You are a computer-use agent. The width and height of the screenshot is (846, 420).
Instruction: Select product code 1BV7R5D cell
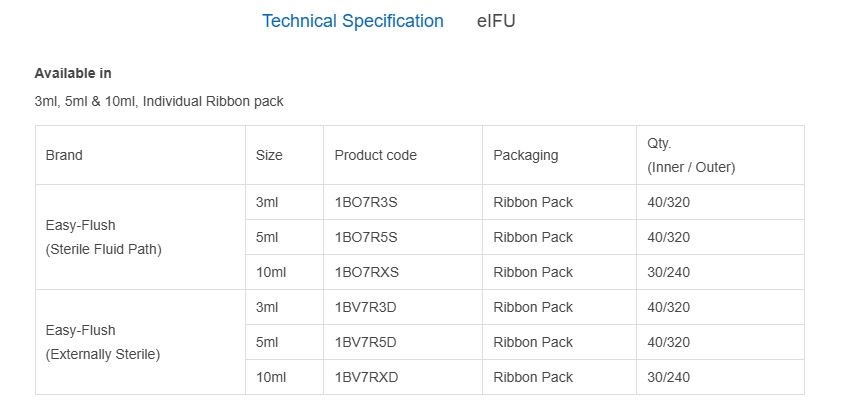pyautogui.click(x=403, y=342)
